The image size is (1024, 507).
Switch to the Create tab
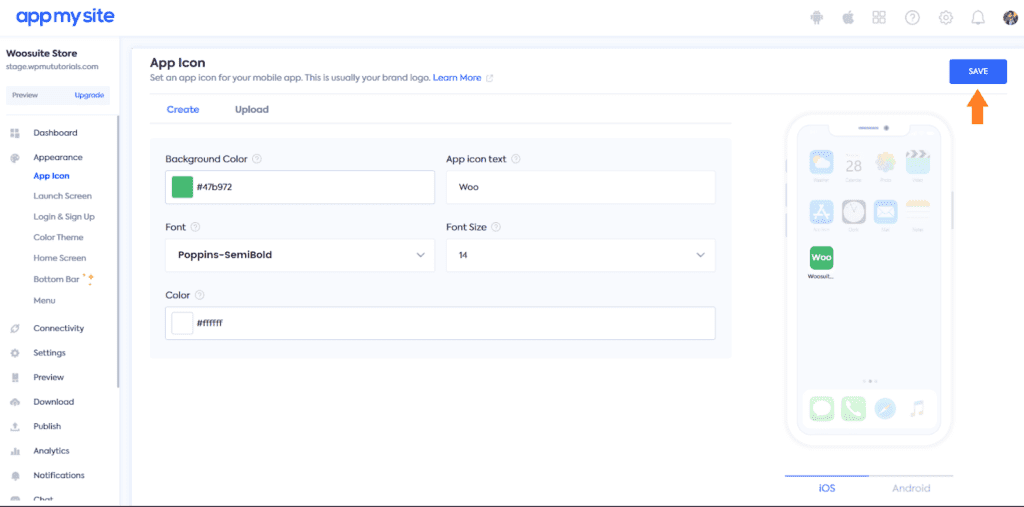(183, 110)
